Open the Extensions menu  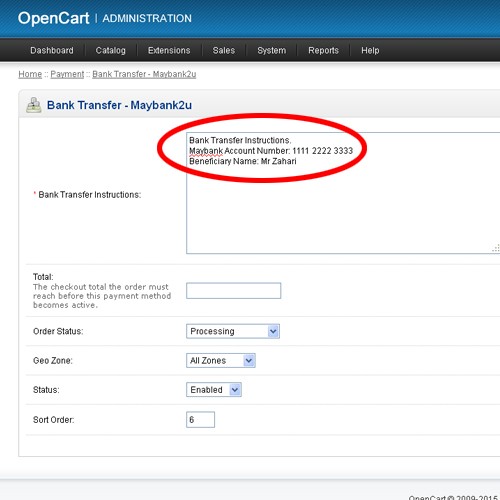(x=169, y=50)
